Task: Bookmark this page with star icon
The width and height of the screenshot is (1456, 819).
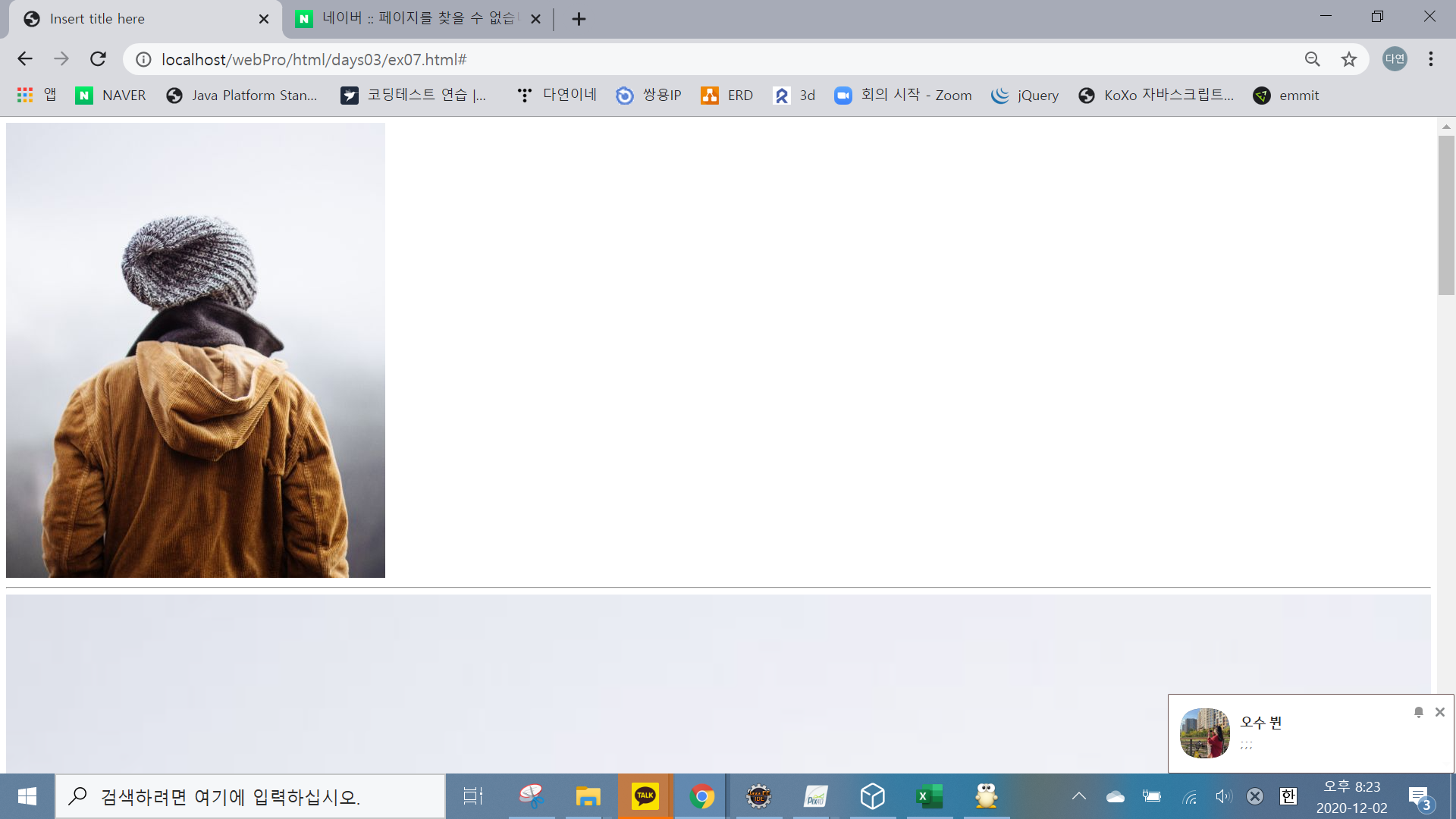Action: click(1348, 59)
